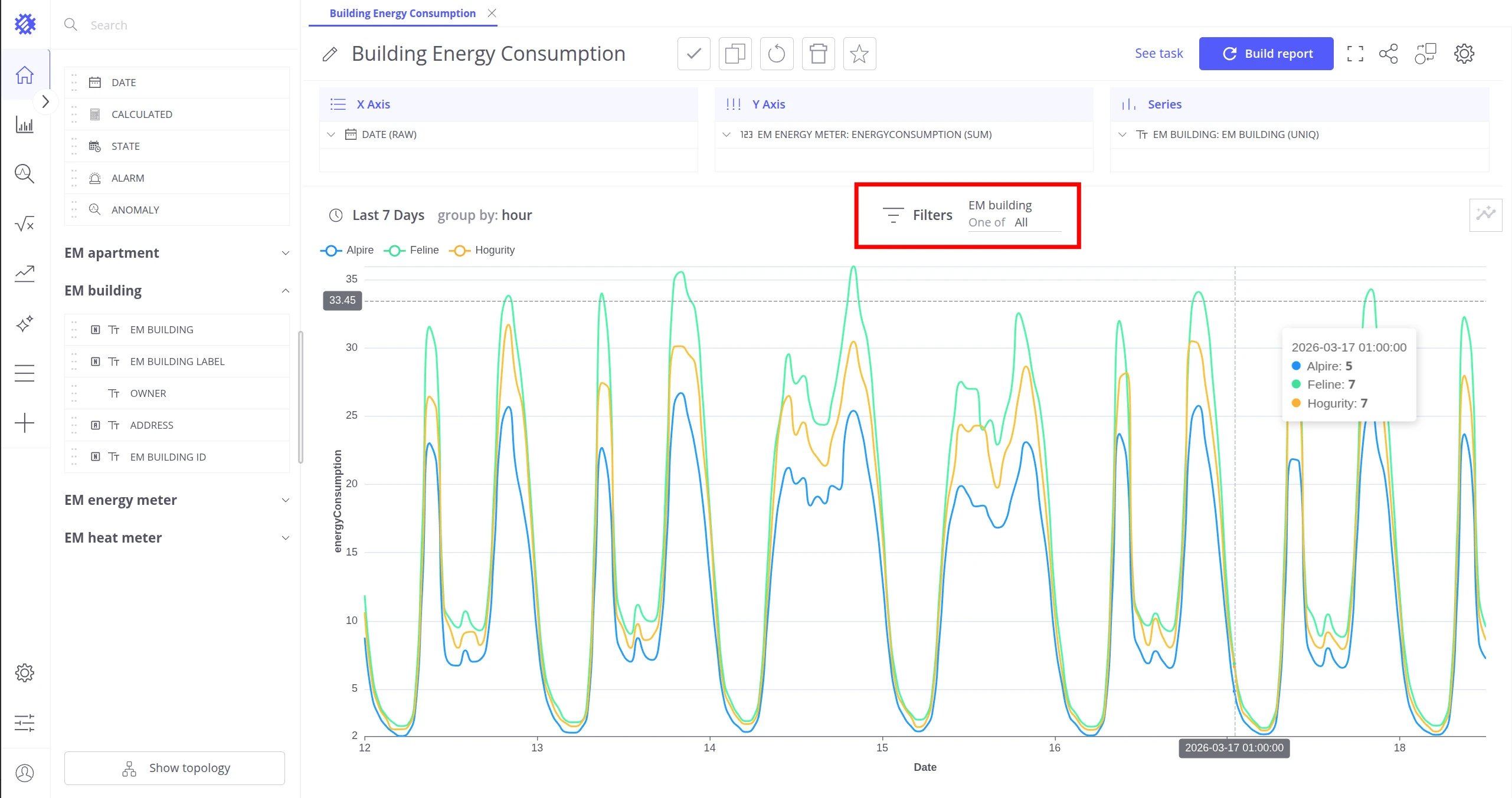
Task: Click the Build report button
Action: 1266,54
